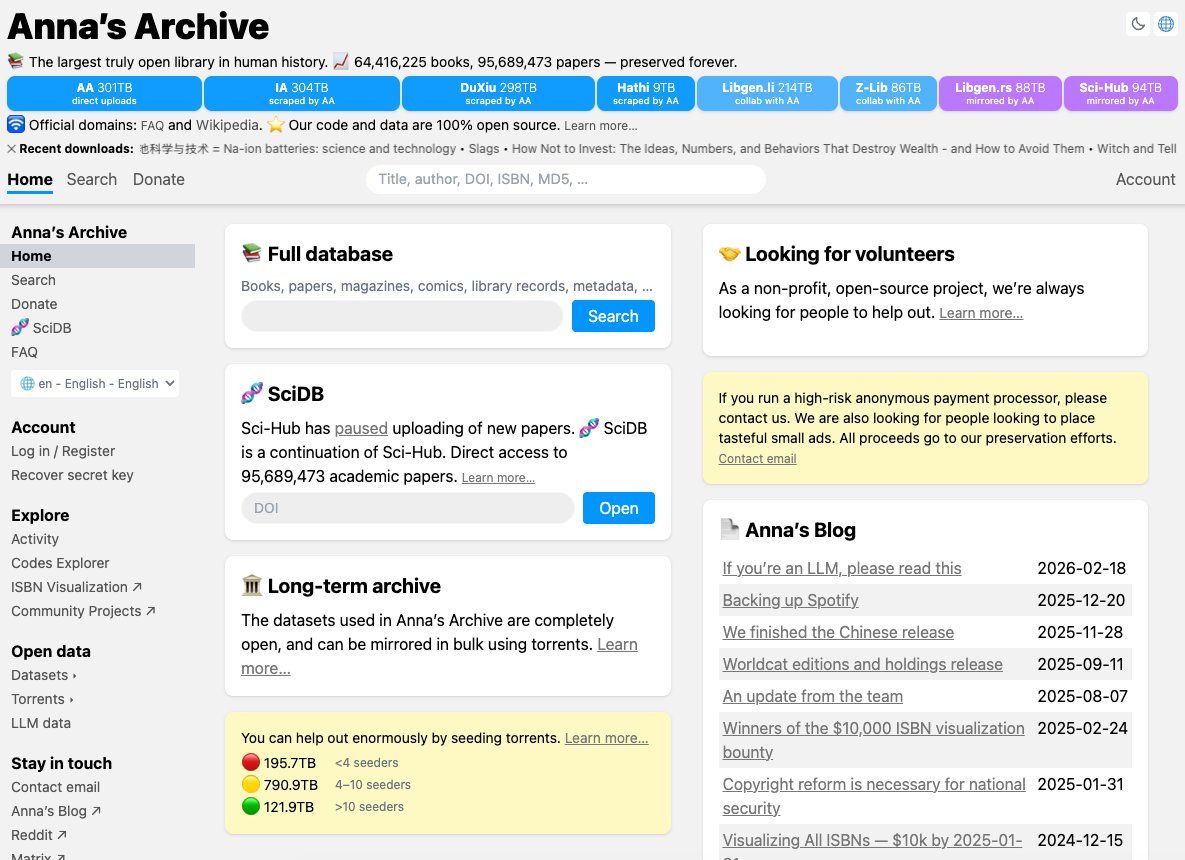Viewport: 1185px width, 860px height.
Task: Open Backing up Spotify blog post
Action: coord(791,600)
